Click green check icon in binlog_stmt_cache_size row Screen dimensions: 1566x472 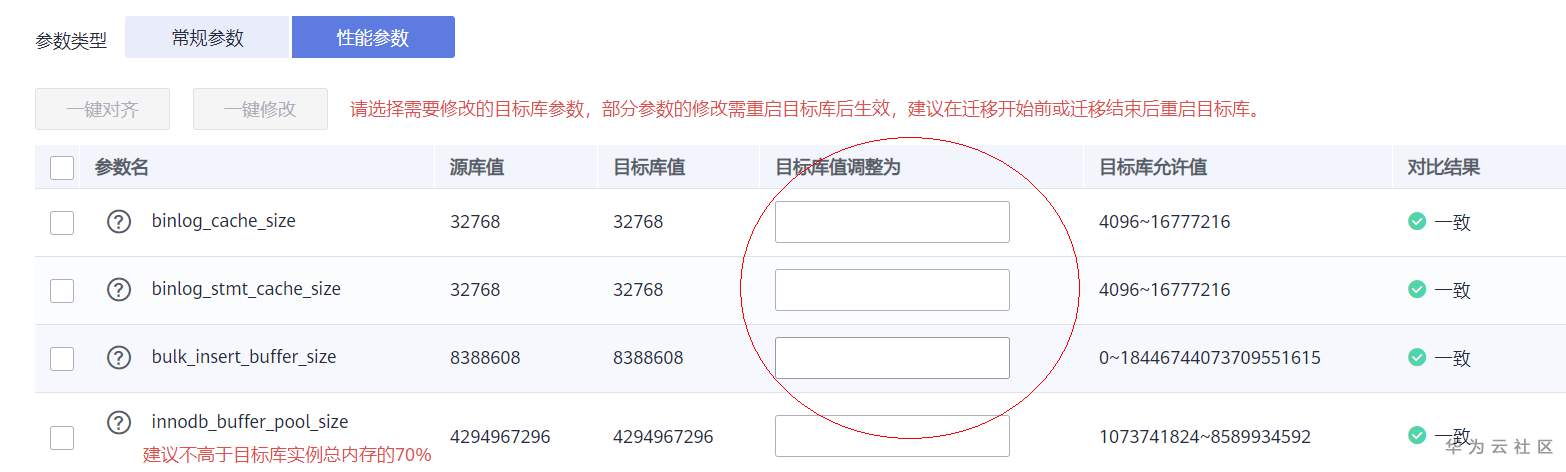1417,290
